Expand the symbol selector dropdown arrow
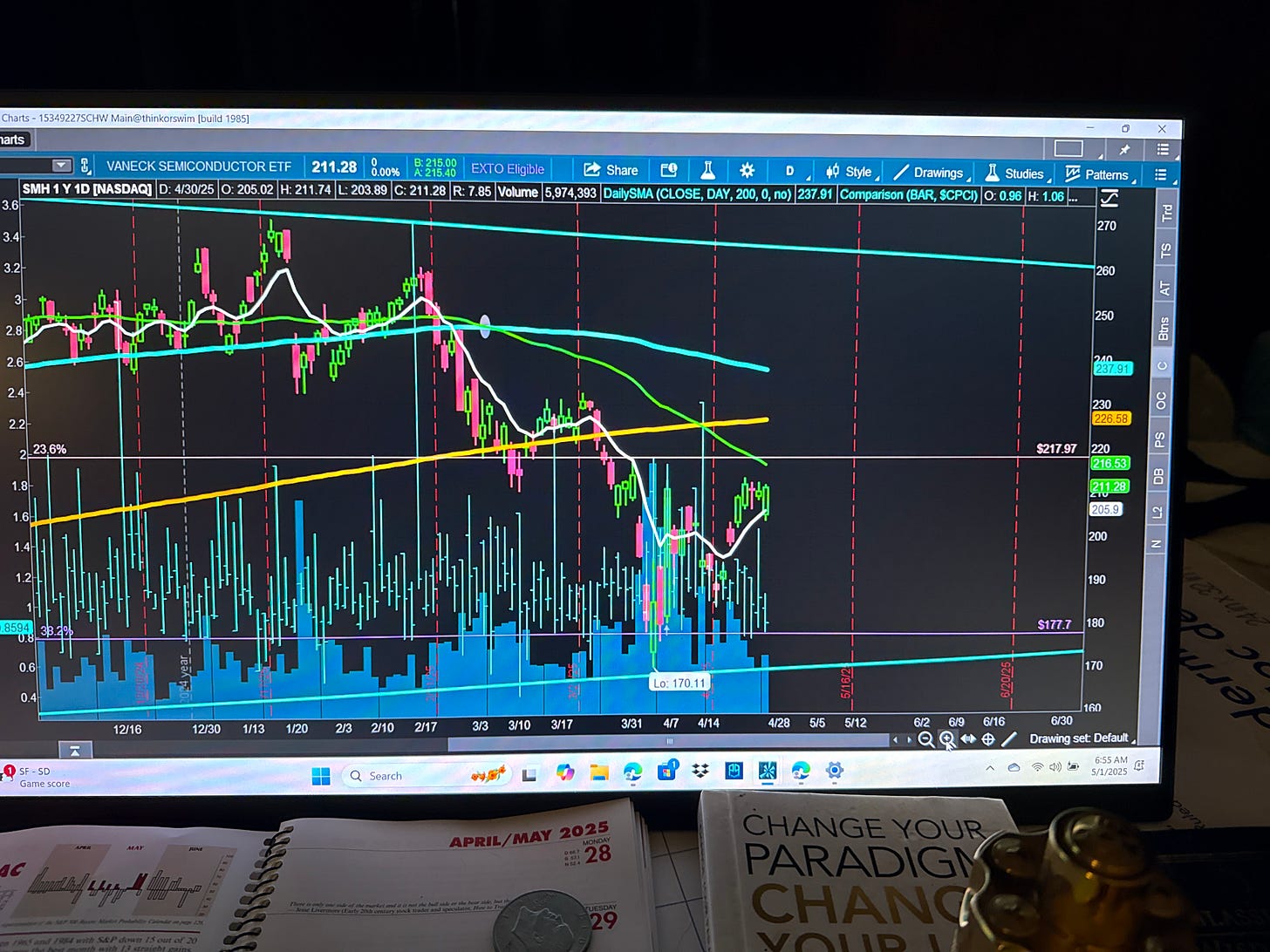Screen dimensions: 1270x952 [61, 166]
